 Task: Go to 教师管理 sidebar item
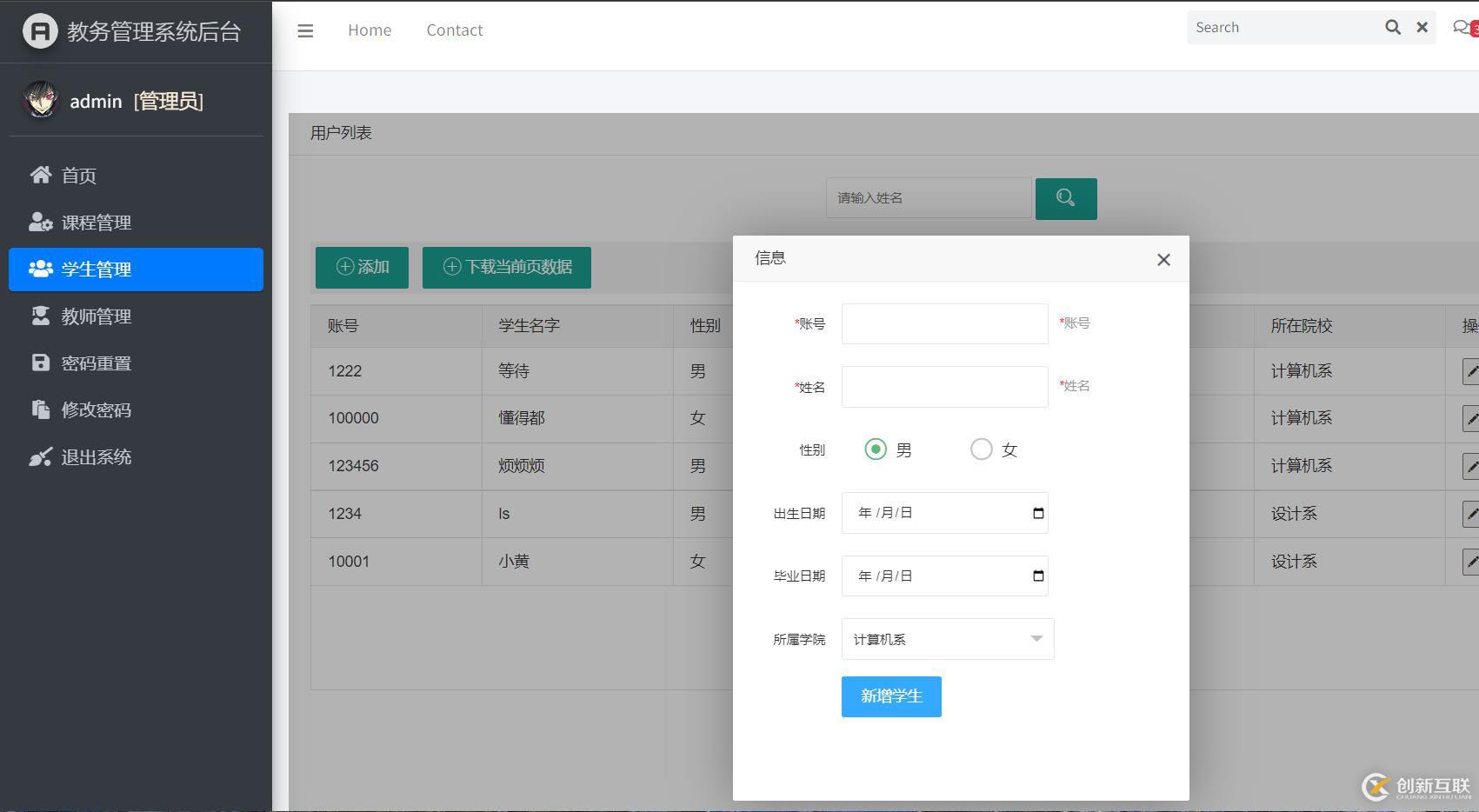96,316
